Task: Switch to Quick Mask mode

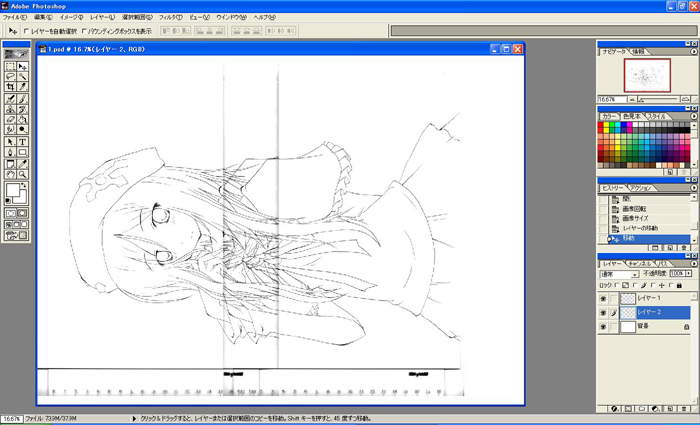Action: [x=22, y=213]
